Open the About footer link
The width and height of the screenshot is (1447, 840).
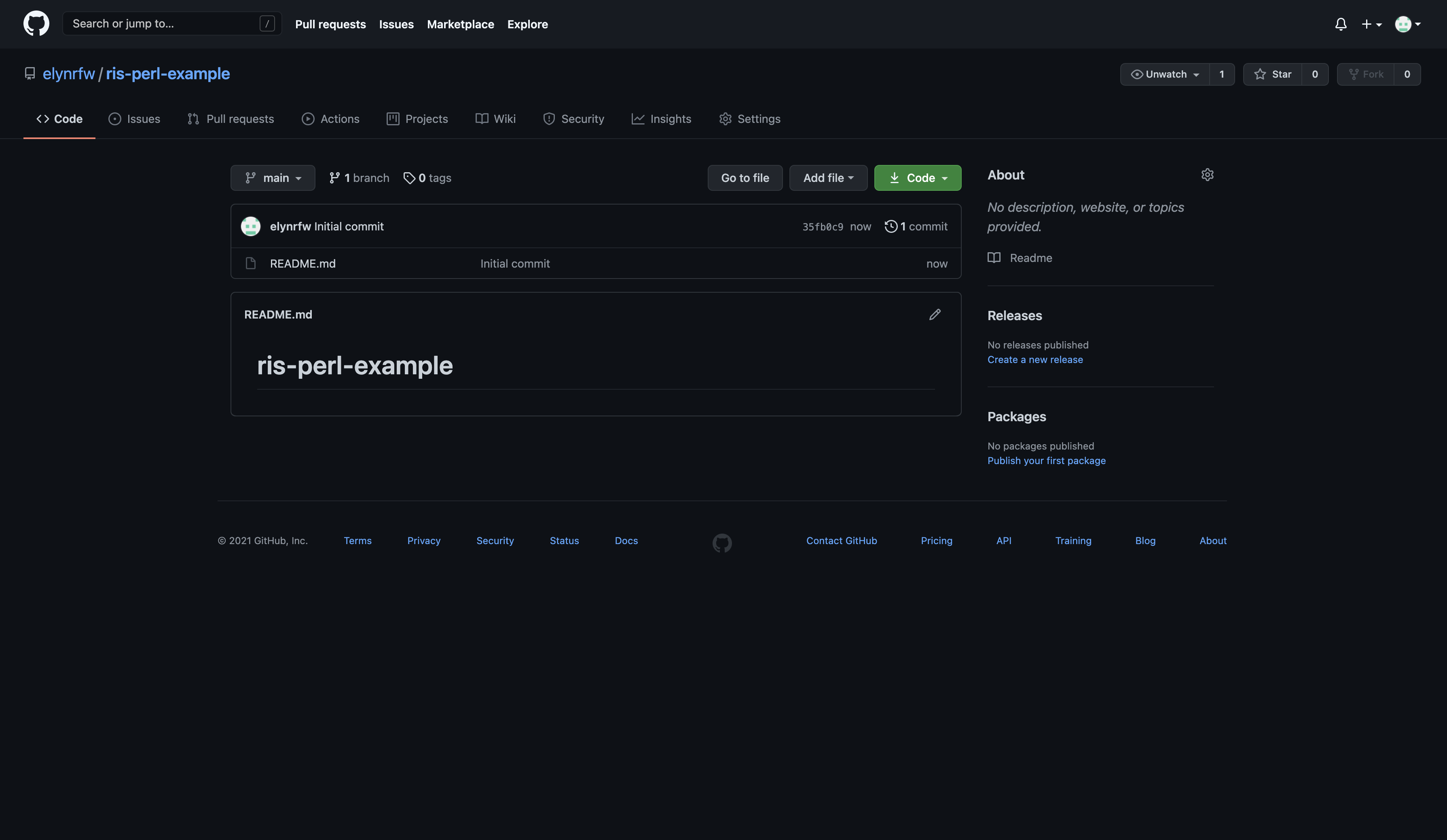[x=1213, y=540]
